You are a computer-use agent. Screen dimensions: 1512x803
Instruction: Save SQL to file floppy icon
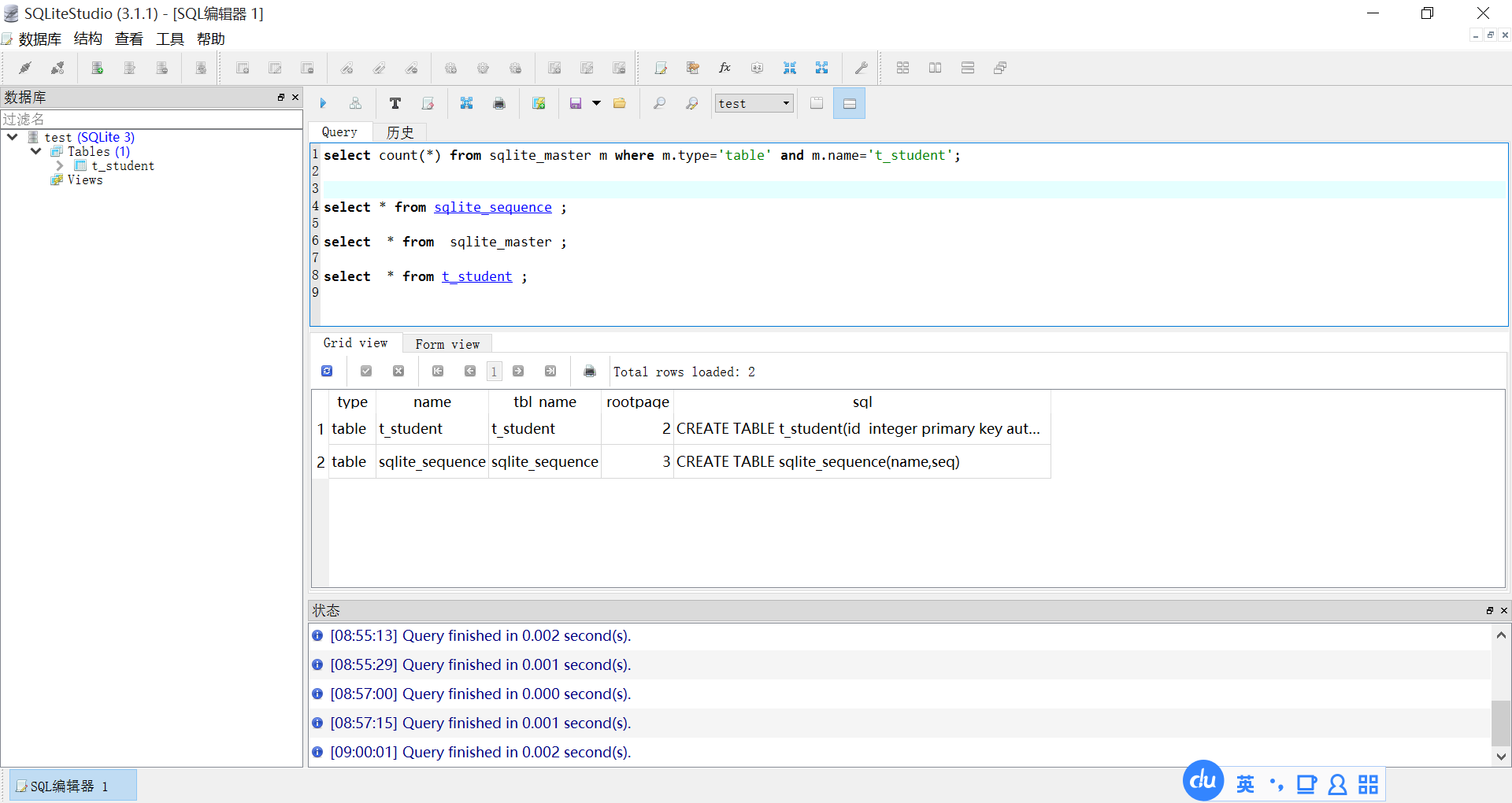[576, 103]
